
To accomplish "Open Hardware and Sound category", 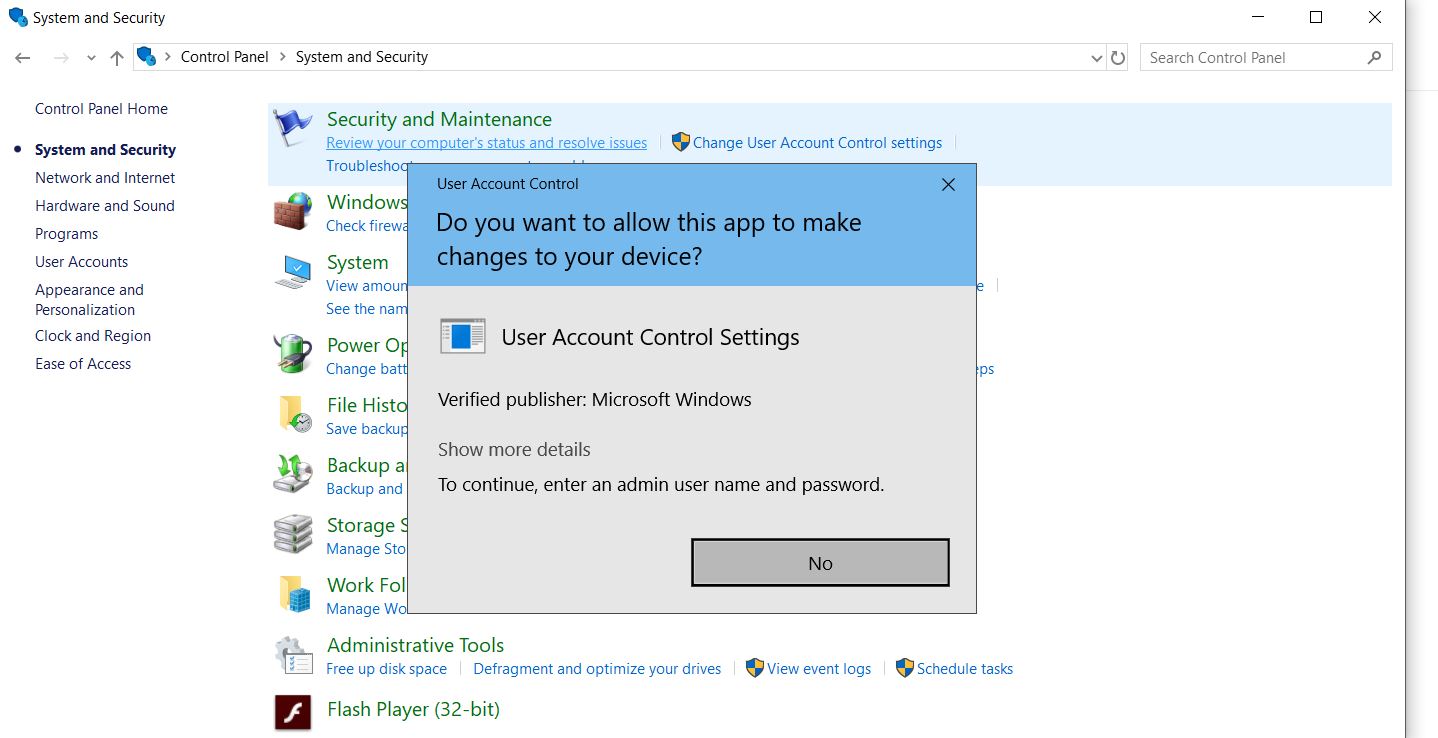I will tap(105, 205).
